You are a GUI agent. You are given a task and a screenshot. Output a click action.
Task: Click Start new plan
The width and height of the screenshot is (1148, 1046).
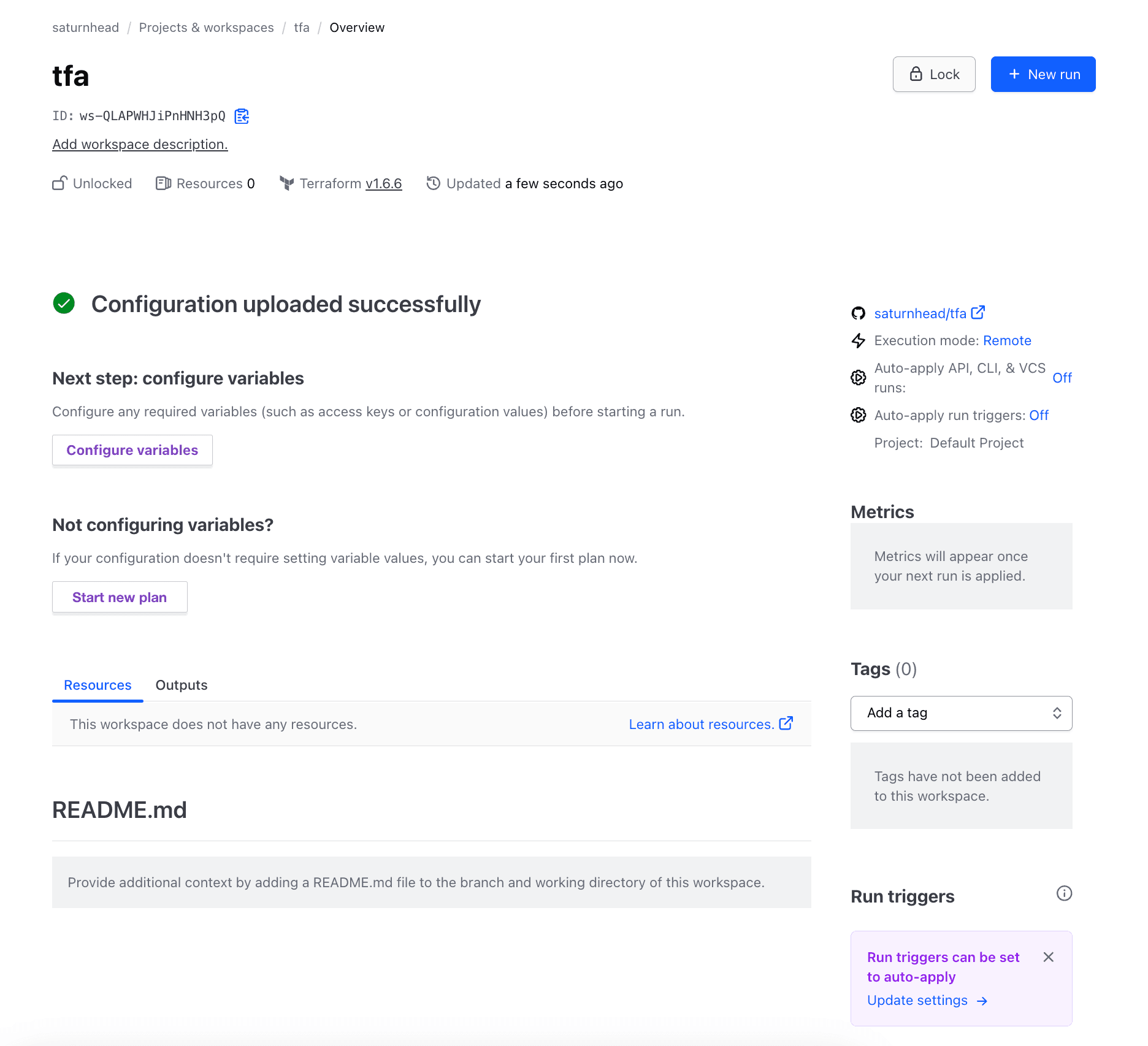tap(120, 597)
